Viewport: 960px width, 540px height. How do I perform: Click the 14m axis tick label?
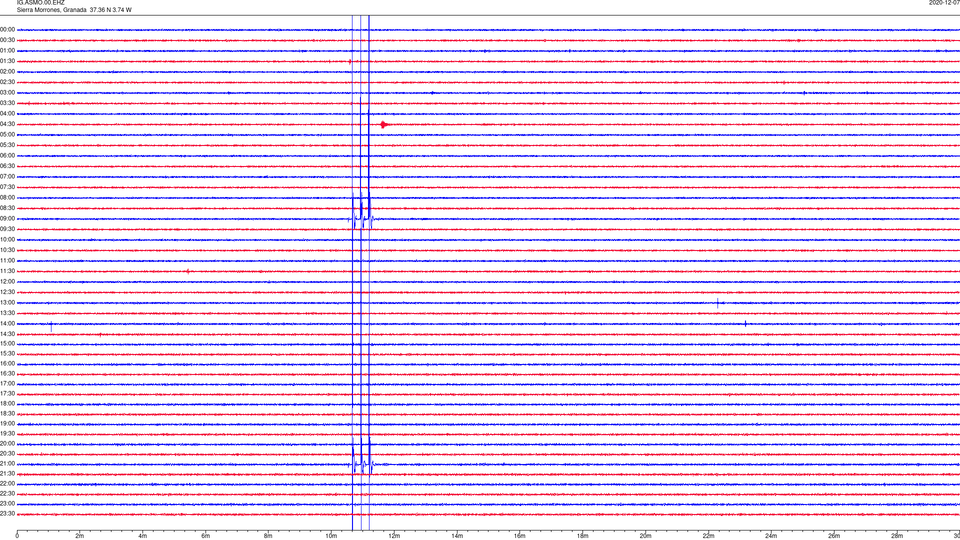point(457,536)
